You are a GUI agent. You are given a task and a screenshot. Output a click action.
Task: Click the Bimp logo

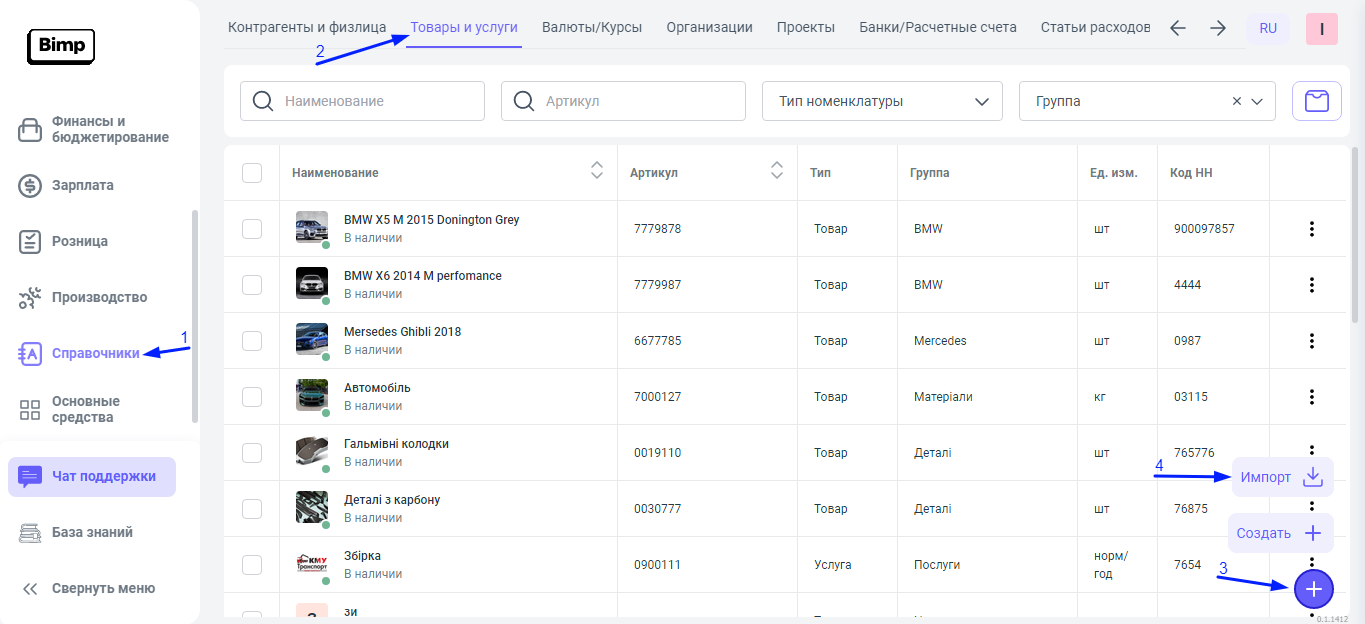click(x=60, y=46)
